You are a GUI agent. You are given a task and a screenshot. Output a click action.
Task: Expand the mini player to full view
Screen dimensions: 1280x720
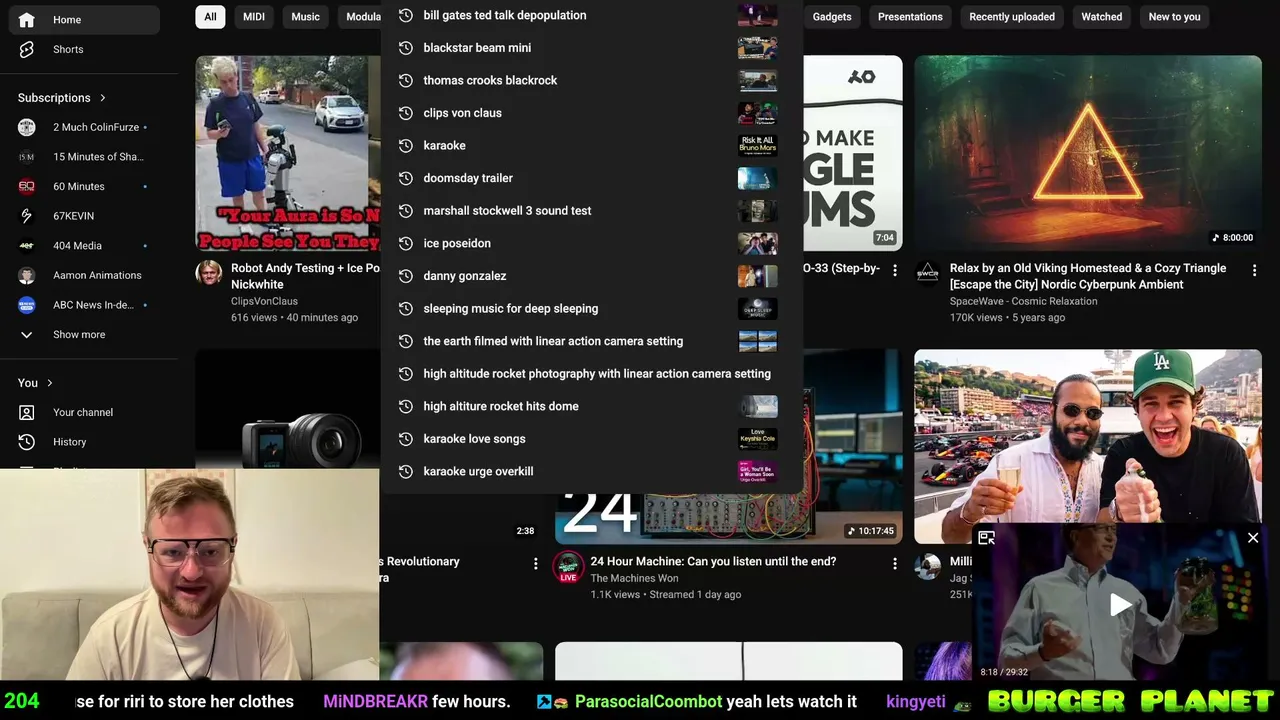(x=986, y=538)
